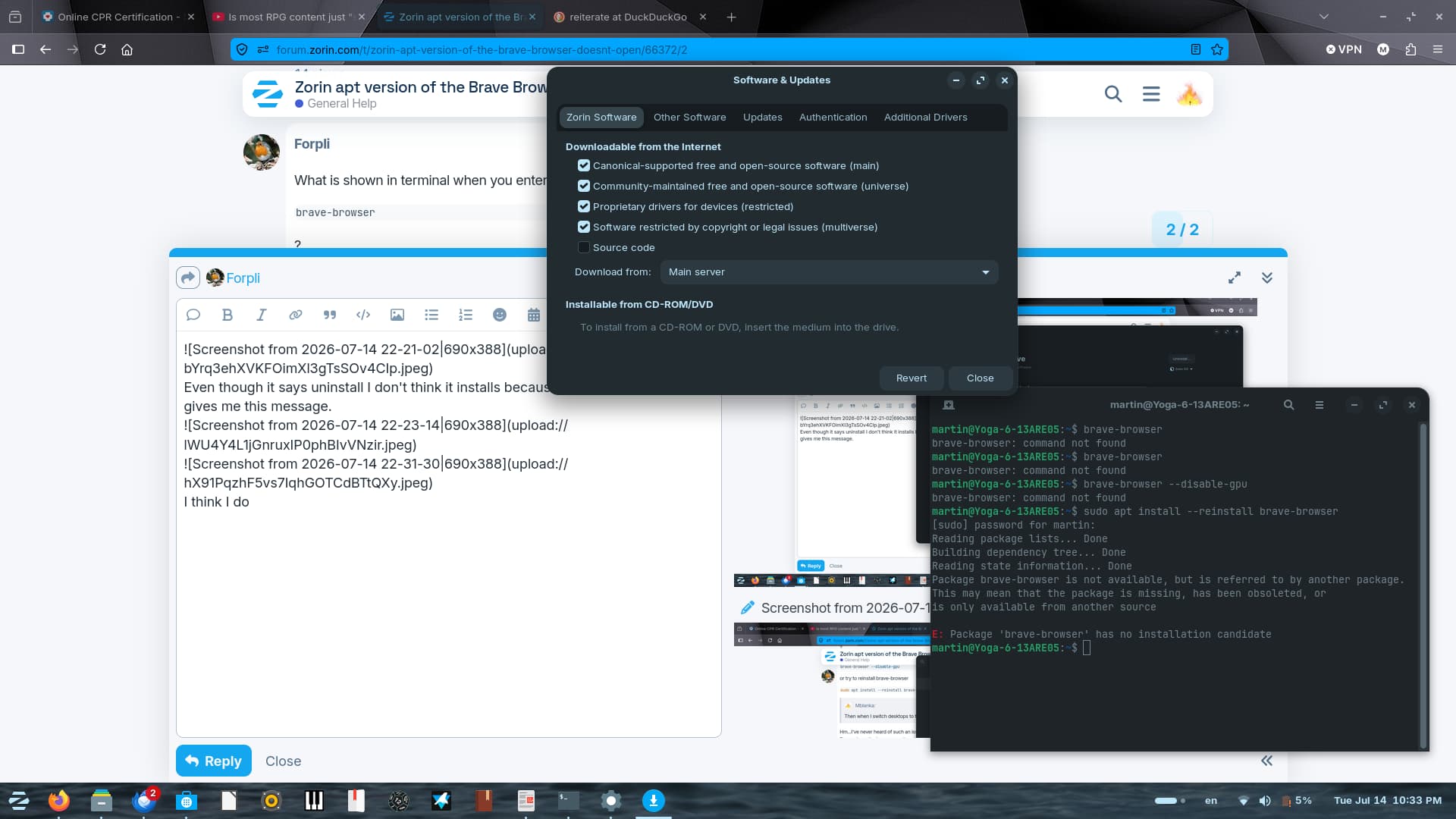Click Revert in Software & Updates
The height and width of the screenshot is (819, 1456).
912,378
